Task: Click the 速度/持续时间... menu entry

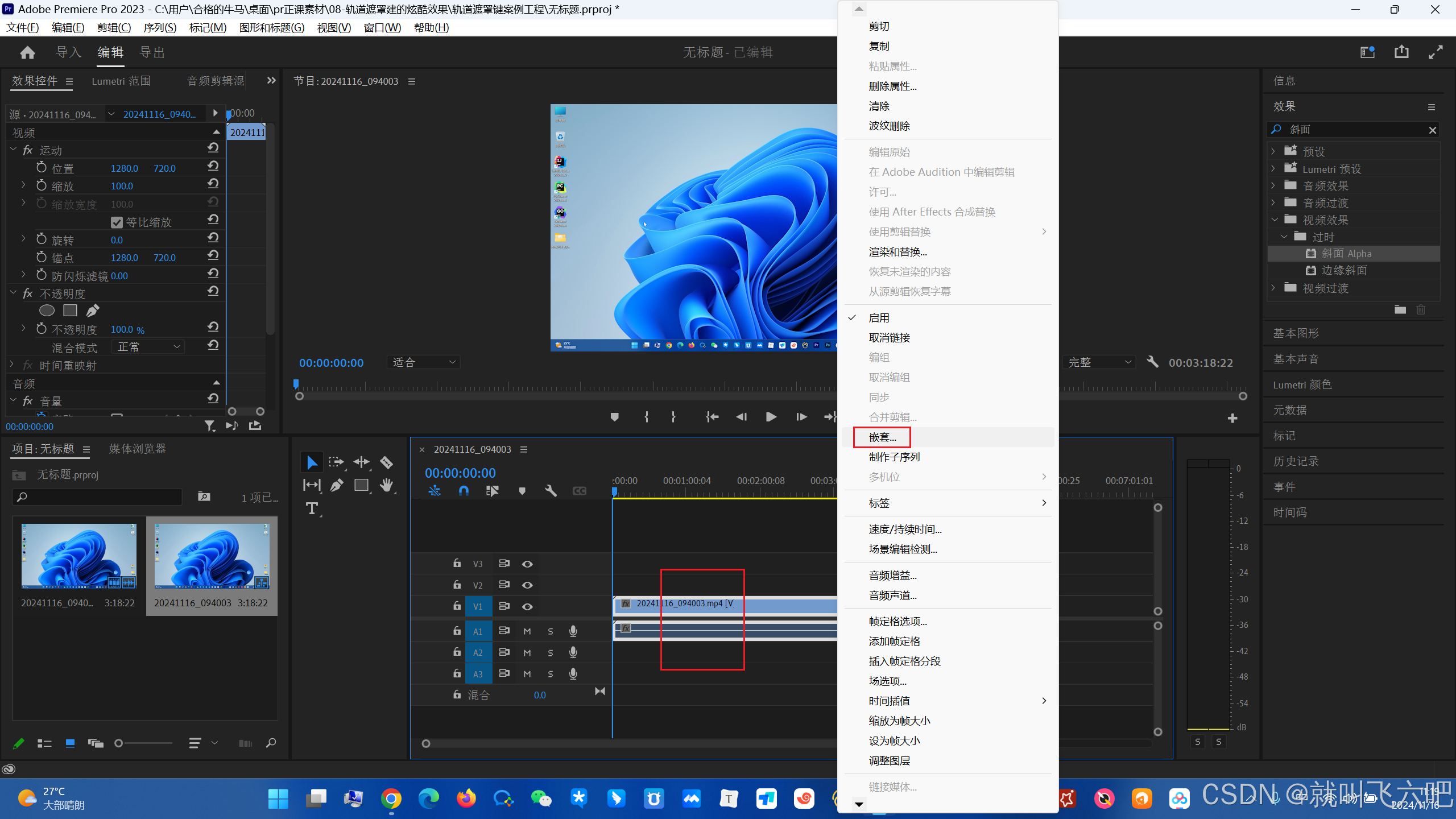Action: (x=905, y=530)
